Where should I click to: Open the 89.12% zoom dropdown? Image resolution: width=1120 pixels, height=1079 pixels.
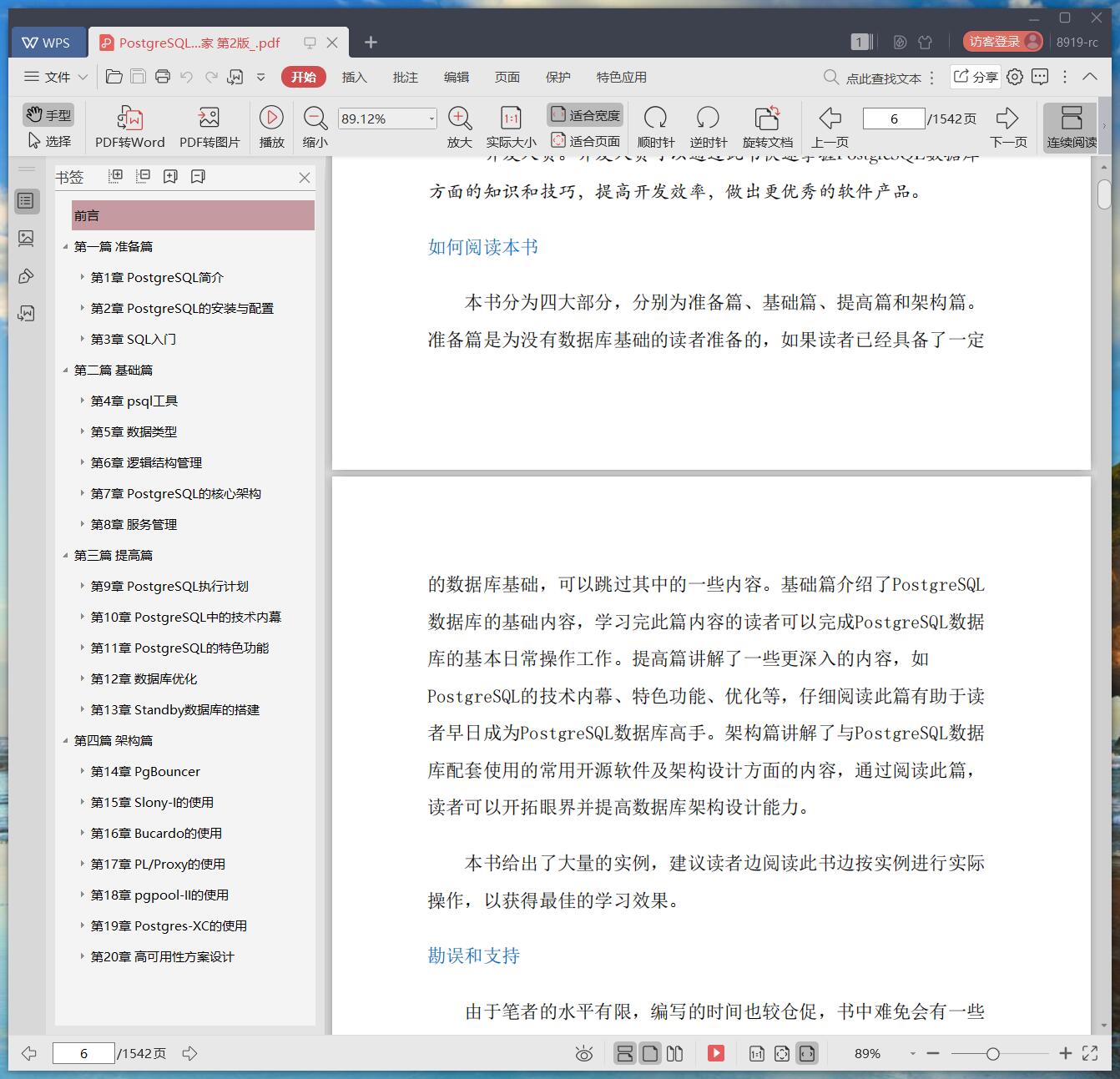[431, 118]
